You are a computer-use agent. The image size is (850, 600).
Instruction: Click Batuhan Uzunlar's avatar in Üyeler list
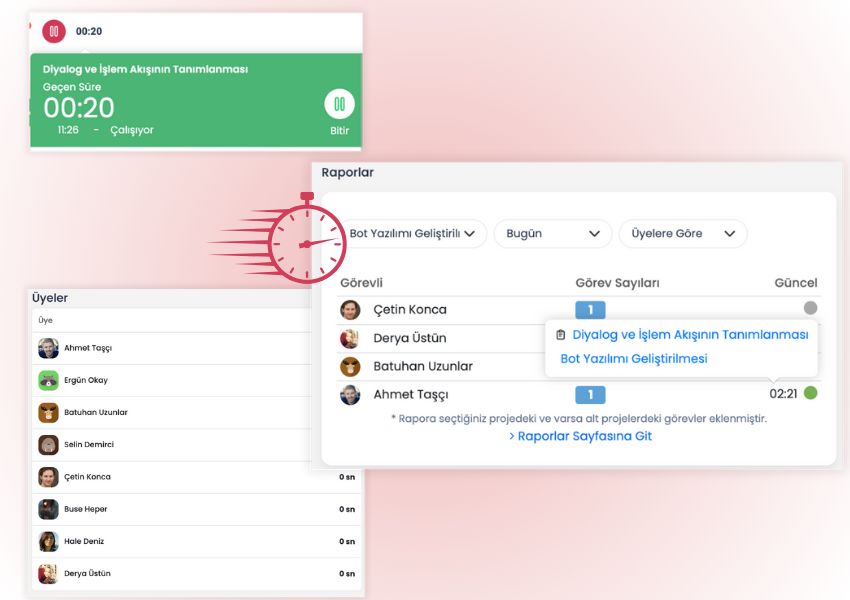(48, 412)
